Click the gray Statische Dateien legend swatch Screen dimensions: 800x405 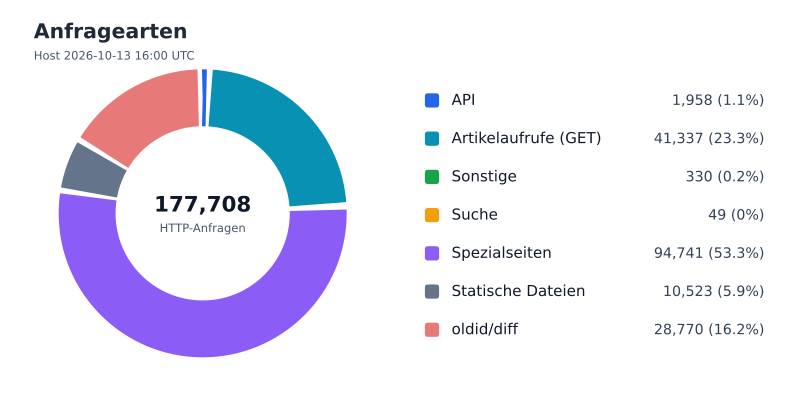(x=432, y=292)
